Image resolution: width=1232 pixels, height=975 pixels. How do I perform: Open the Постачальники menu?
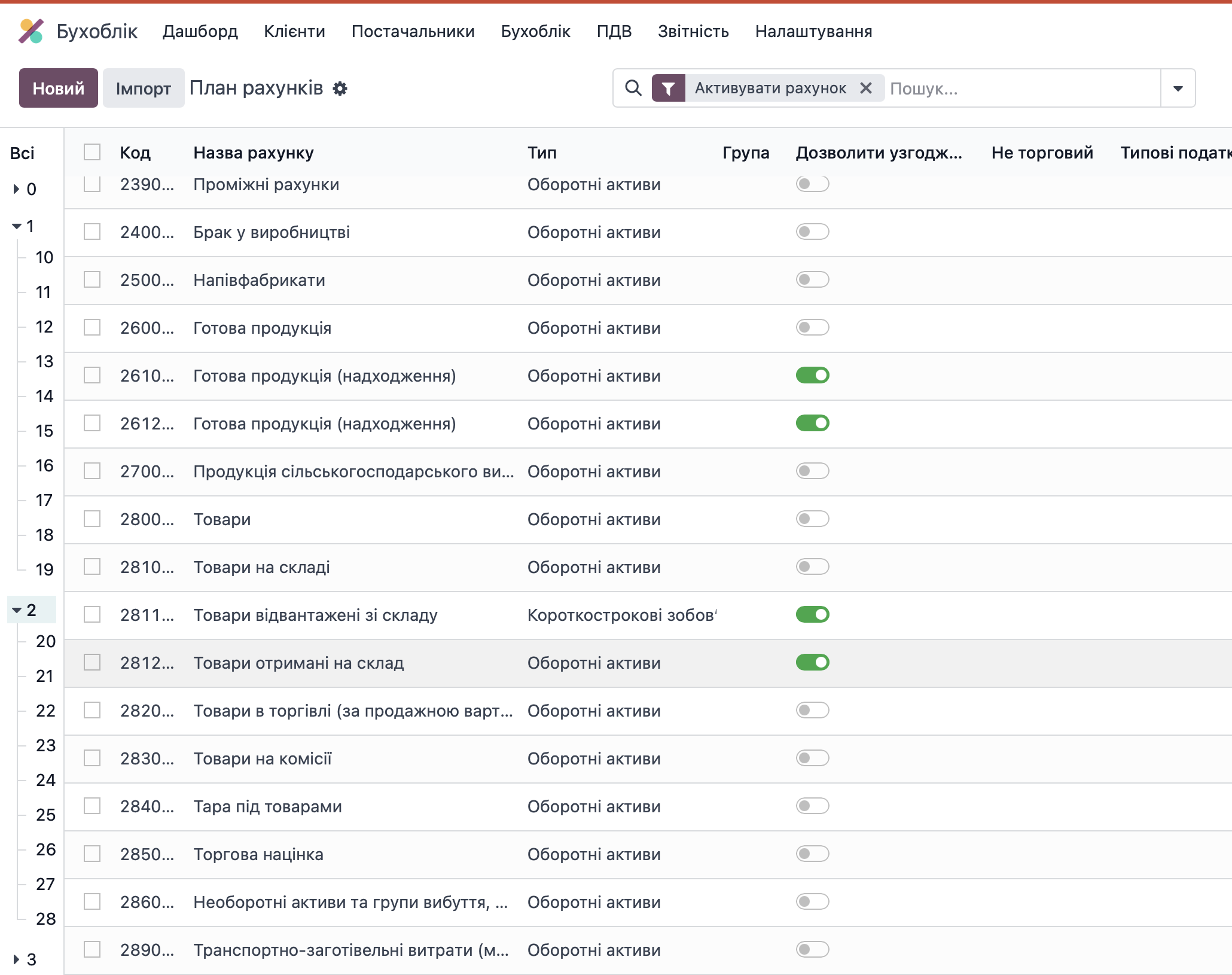point(413,31)
